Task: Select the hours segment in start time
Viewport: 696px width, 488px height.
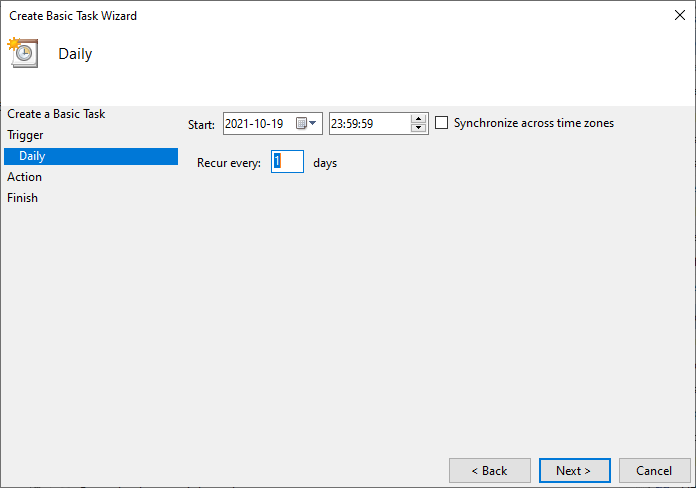Action: [x=339, y=124]
